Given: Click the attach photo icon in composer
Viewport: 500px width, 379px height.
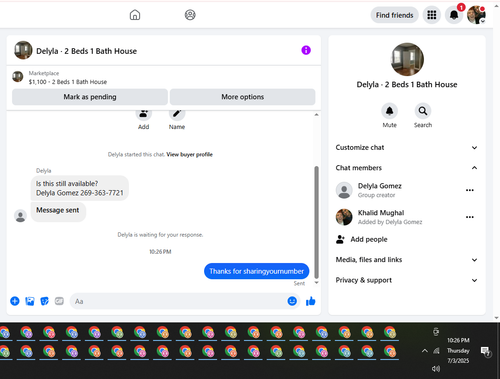Looking at the screenshot, I should [30, 301].
